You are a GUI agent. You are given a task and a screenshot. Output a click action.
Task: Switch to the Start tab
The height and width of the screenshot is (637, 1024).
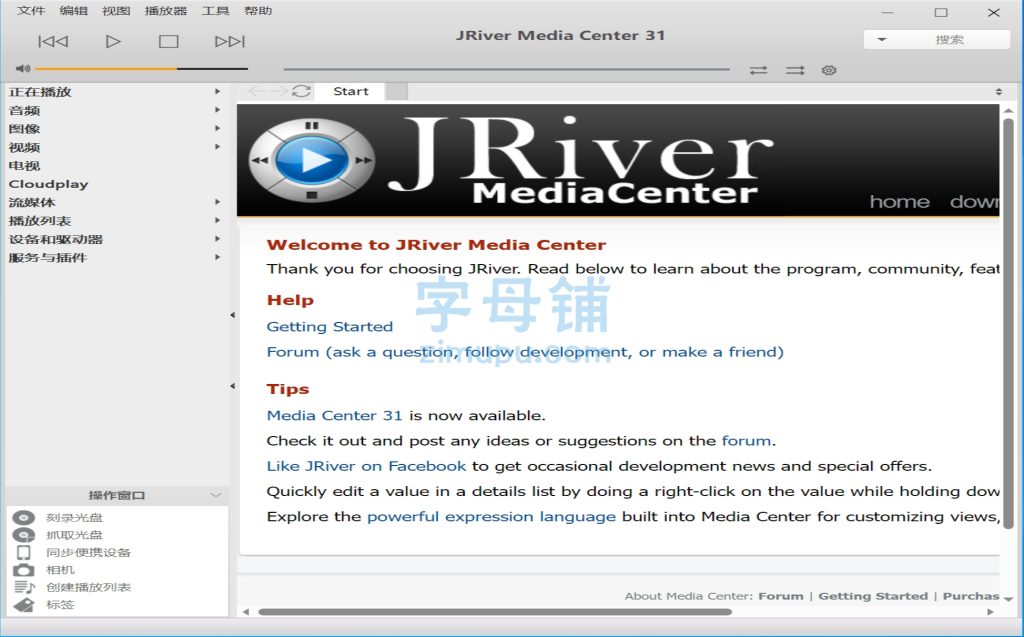coord(350,91)
